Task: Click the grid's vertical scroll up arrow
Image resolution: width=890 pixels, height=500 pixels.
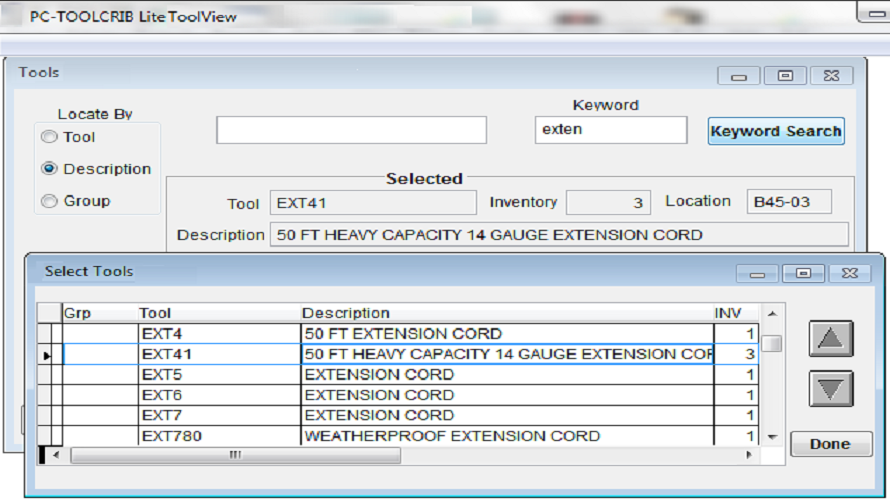Action: click(x=772, y=313)
